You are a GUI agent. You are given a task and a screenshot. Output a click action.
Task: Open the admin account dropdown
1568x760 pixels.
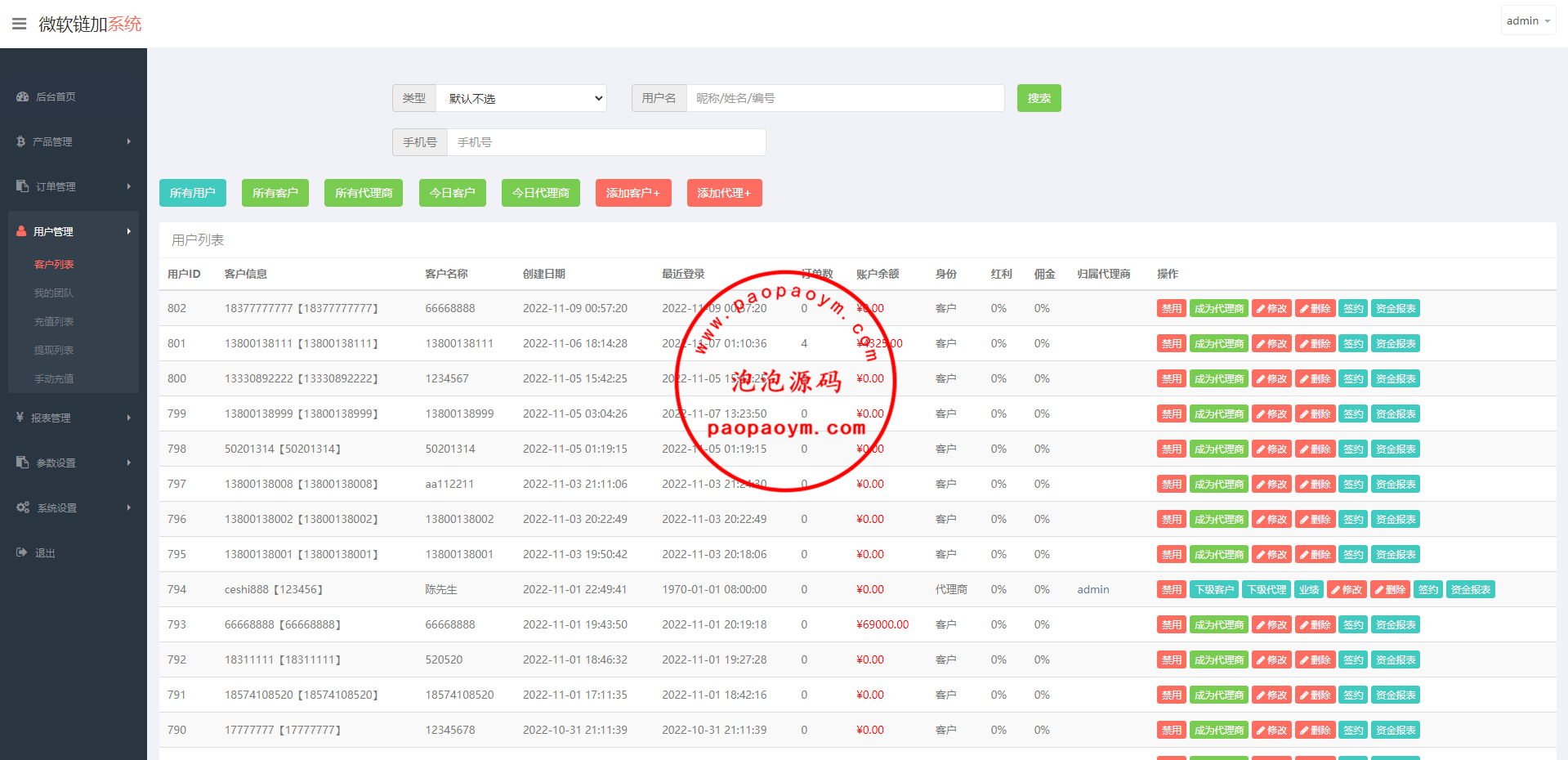click(1528, 20)
